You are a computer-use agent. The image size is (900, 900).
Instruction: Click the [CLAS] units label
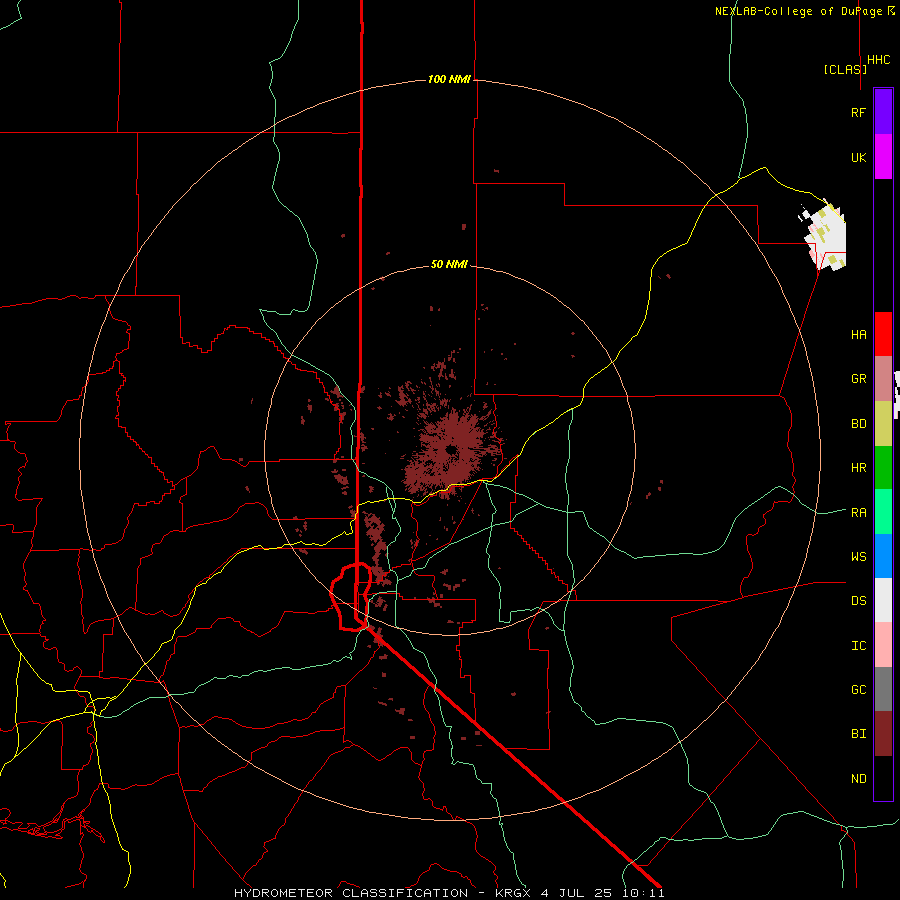click(x=845, y=69)
